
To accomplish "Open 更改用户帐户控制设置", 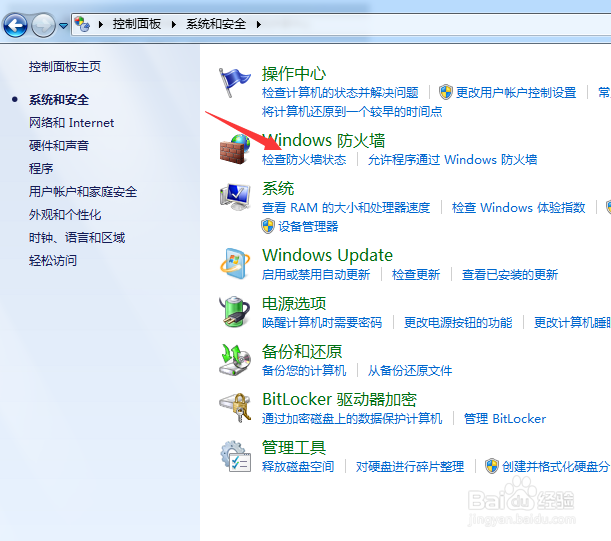I will point(516,93).
